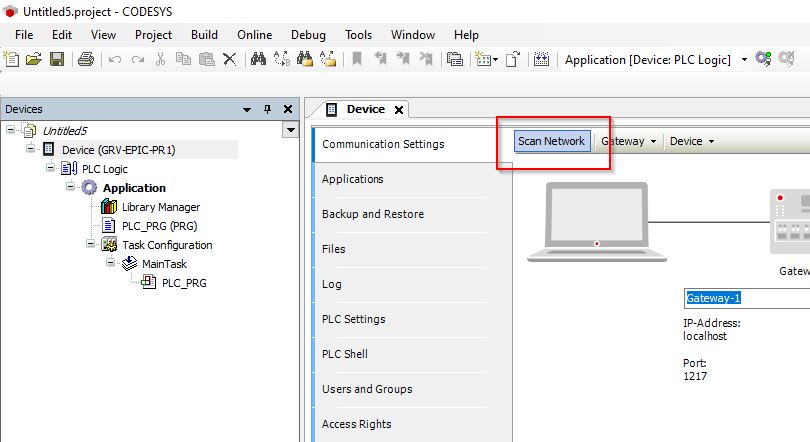Click the page with arrow toolbar icon
The height and width of the screenshot is (442, 810).
[x=512, y=59]
